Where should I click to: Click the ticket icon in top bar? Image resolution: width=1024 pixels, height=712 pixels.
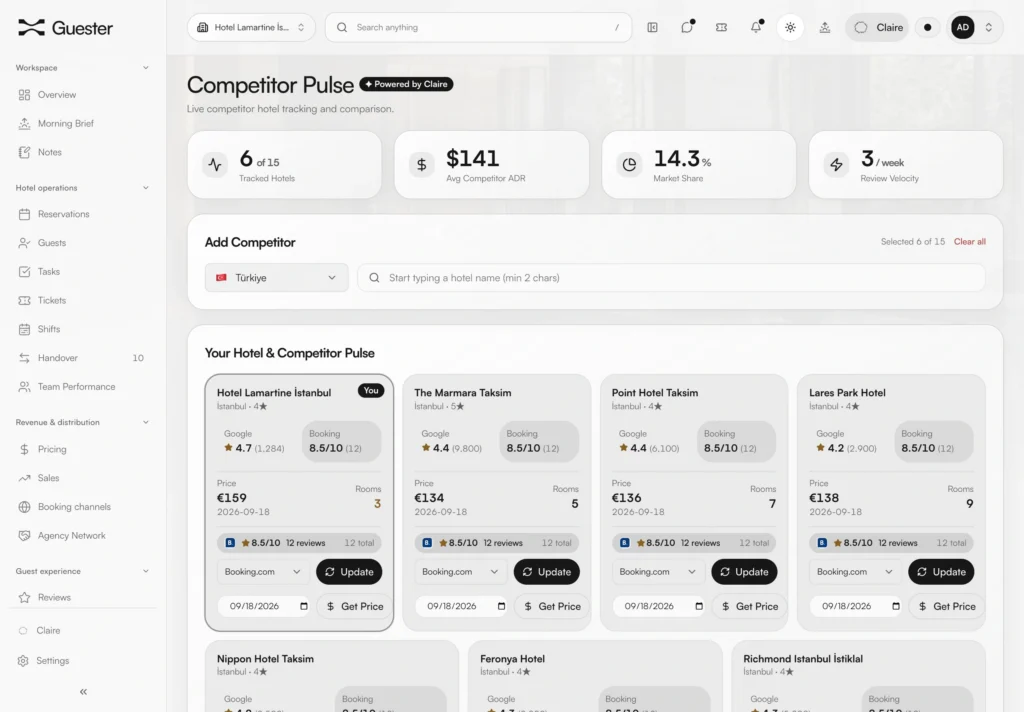[x=722, y=27]
